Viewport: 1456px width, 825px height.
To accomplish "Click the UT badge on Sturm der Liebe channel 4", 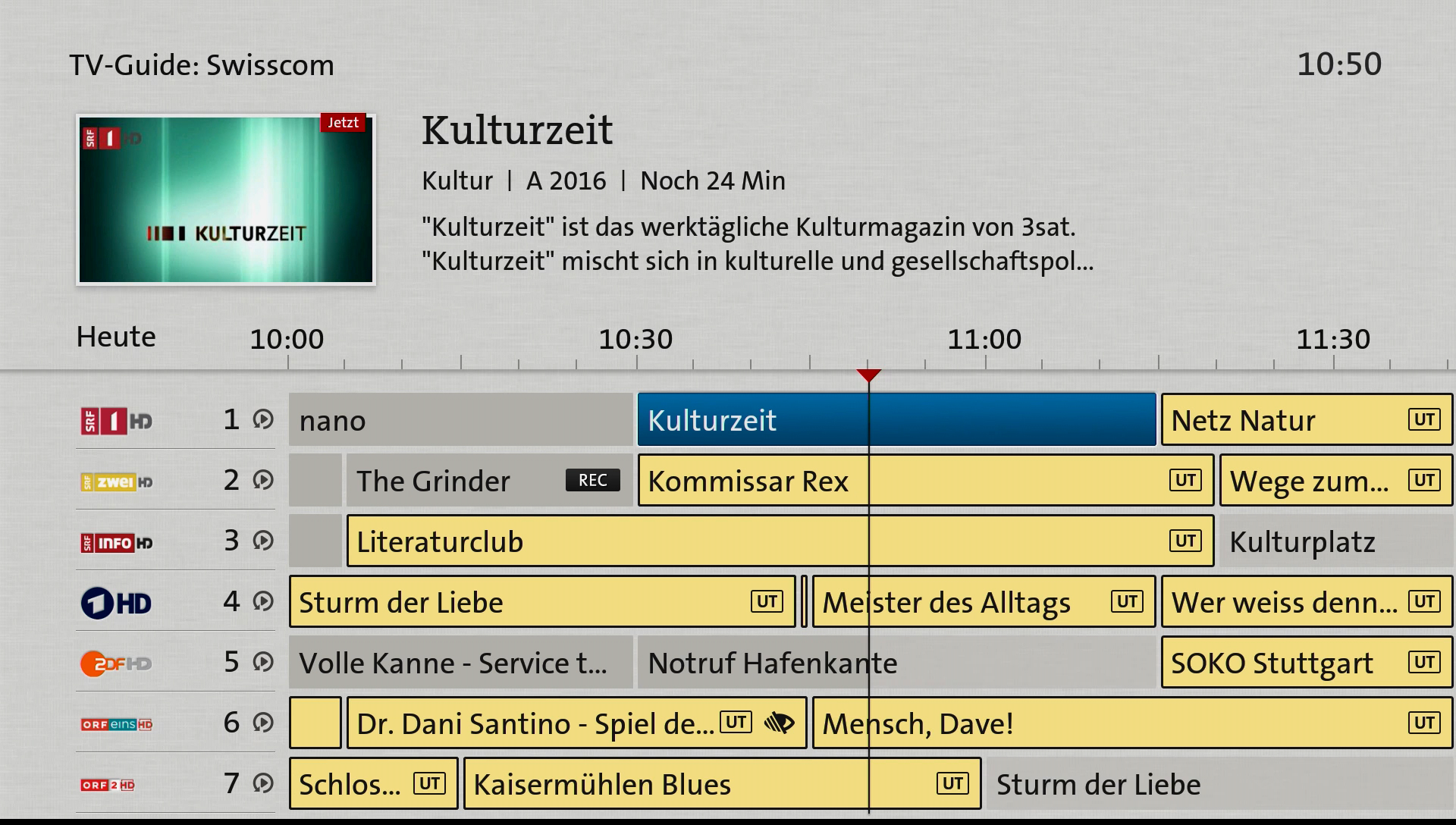I will (x=767, y=601).
